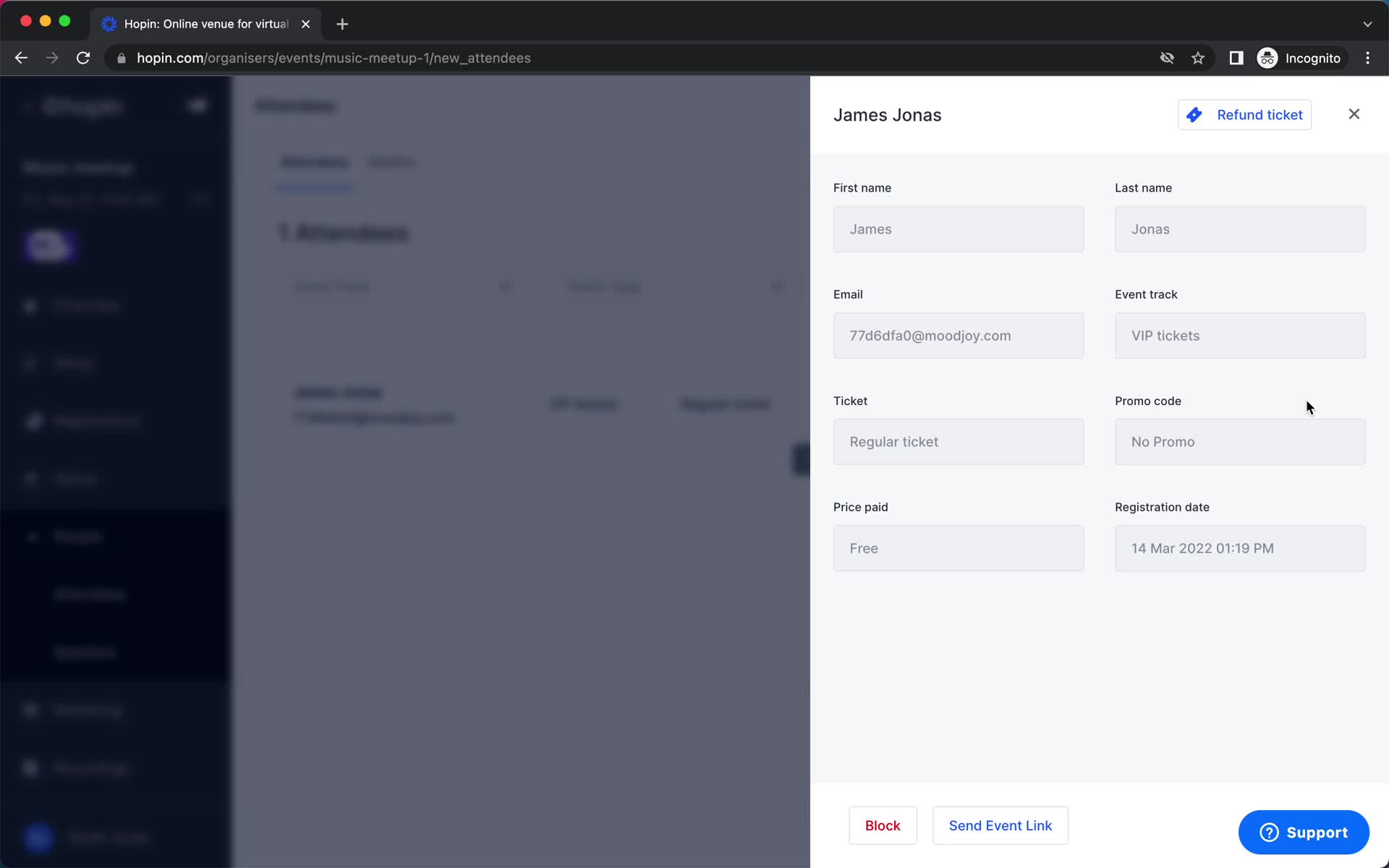Open a new browser tab
Viewport: 1389px width, 868px height.
(342, 24)
